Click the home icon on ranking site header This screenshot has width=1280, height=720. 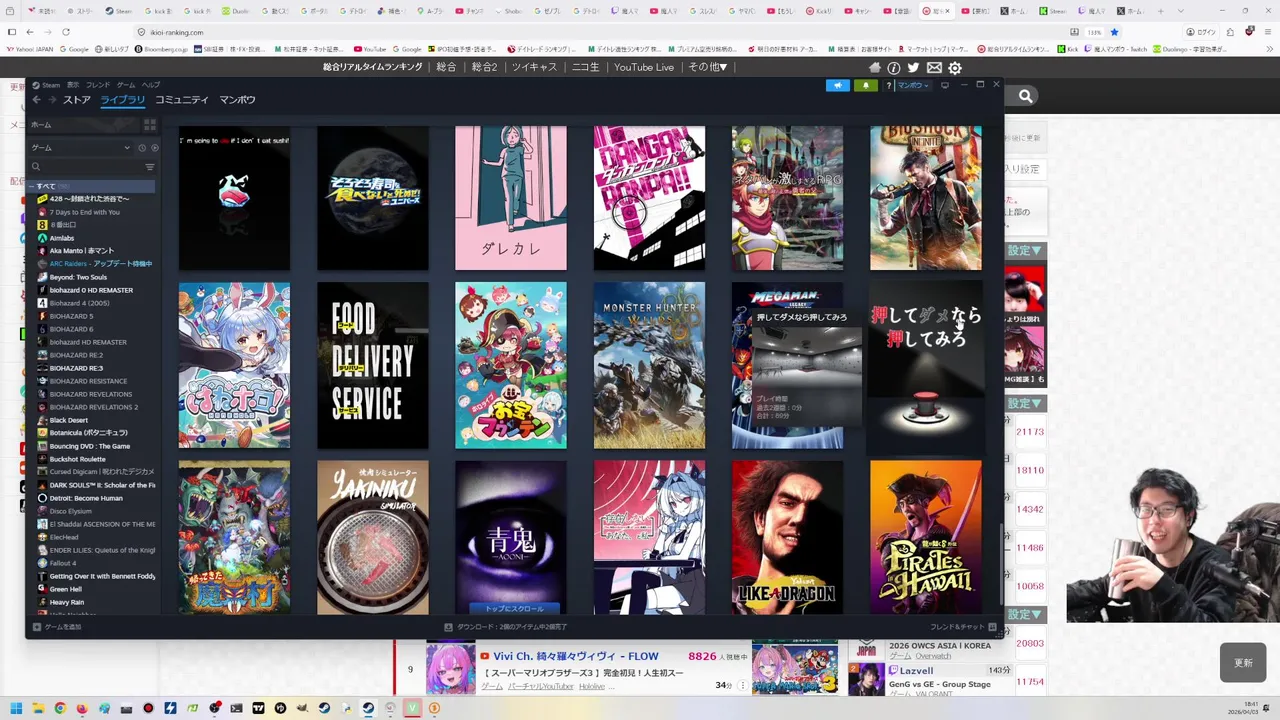pyautogui.click(x=875, y=68)
